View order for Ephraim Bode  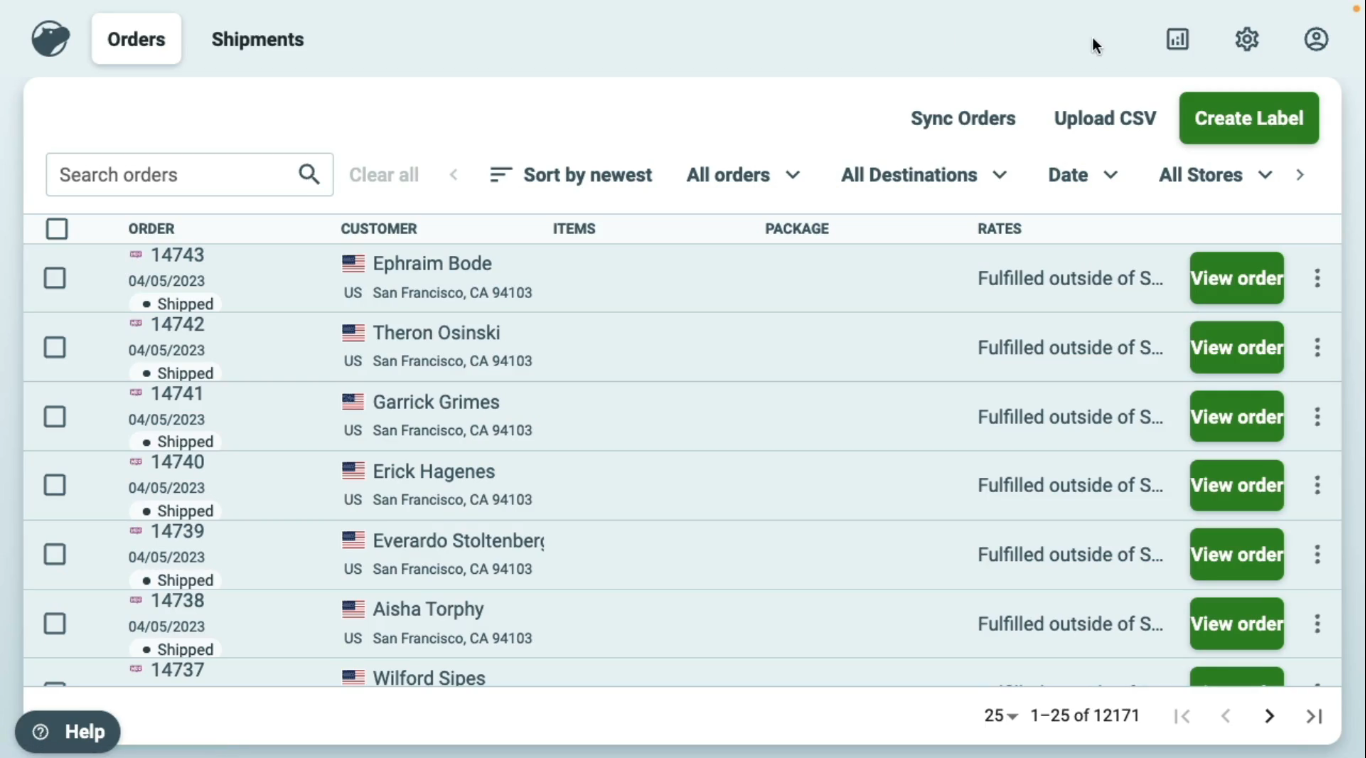coord(1237,278)
